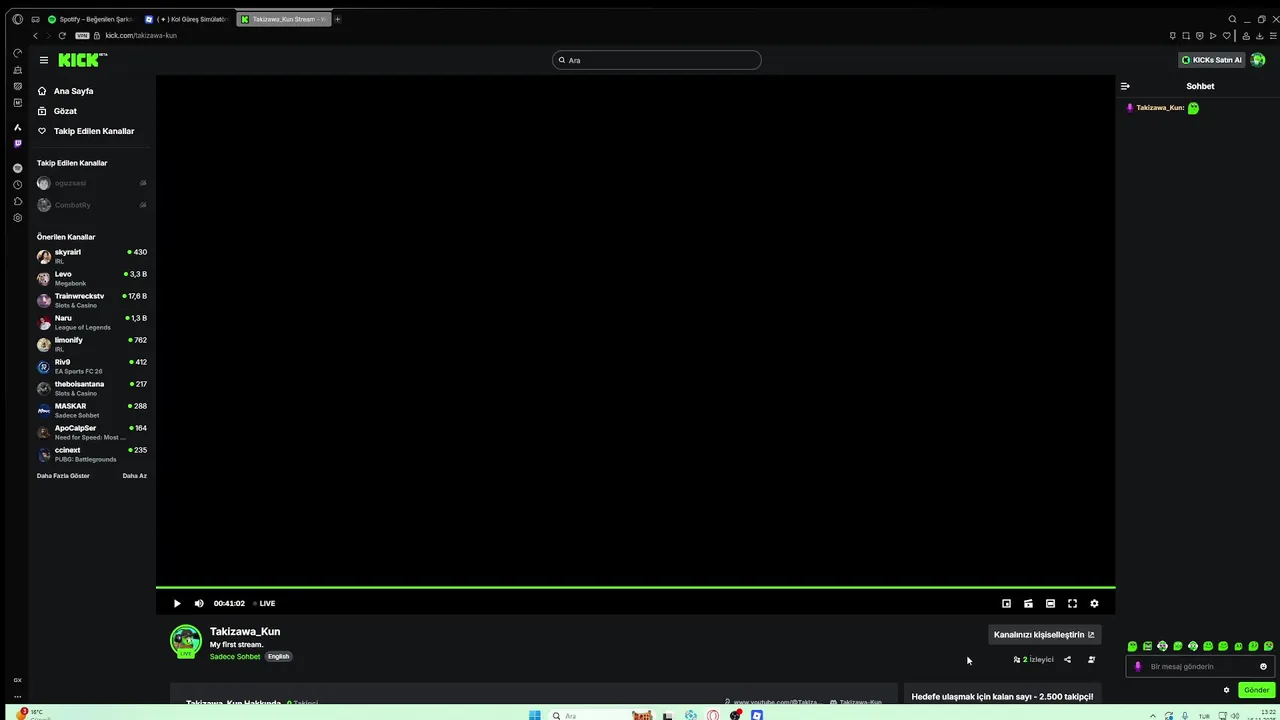Viewport: 1280px width, 720px height.
Task: Open the MASKAR channel
Action: [x=92, y=410]
